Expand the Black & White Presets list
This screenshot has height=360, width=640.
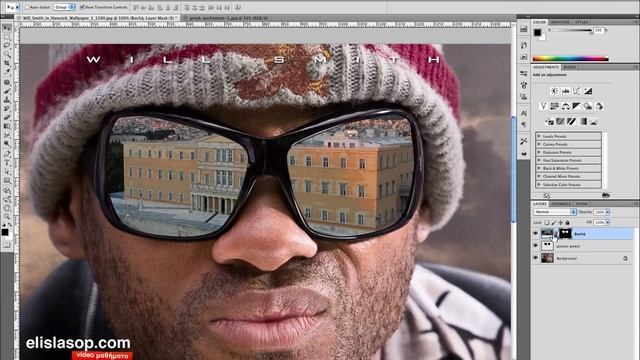coord(539,168)
